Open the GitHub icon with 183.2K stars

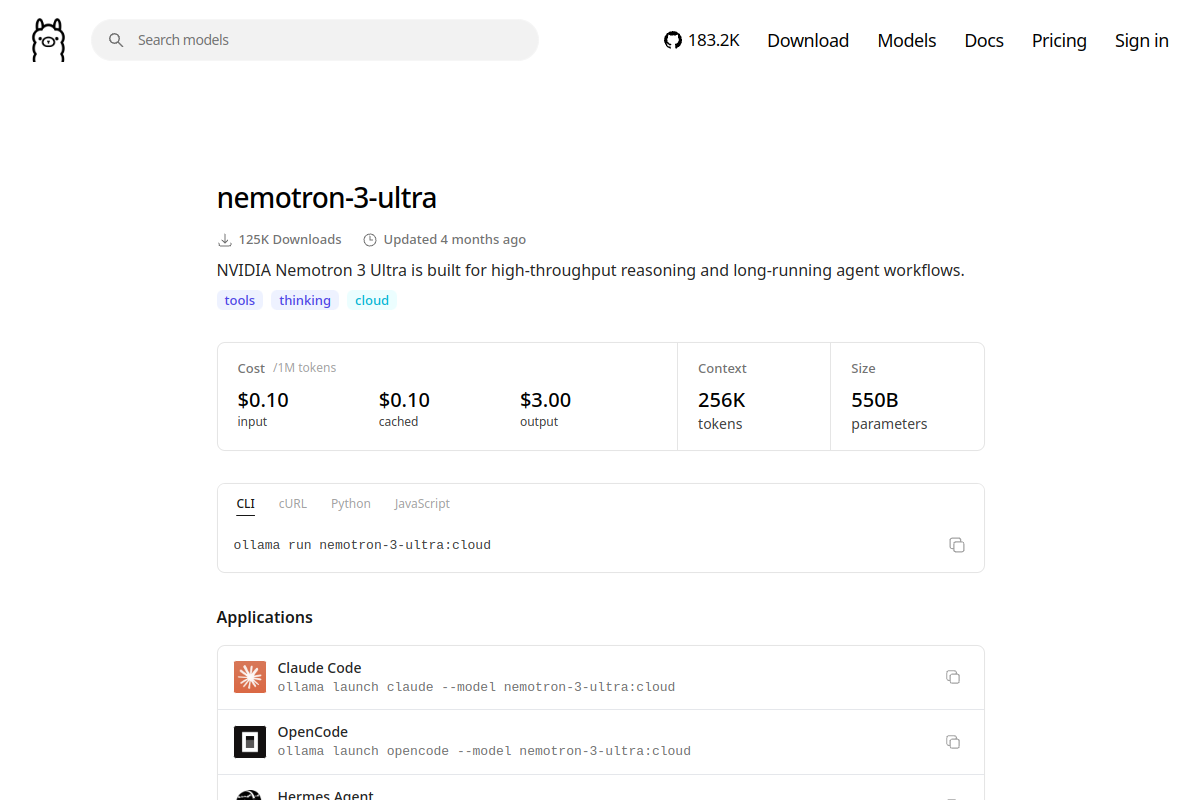[x=673, y=40]
